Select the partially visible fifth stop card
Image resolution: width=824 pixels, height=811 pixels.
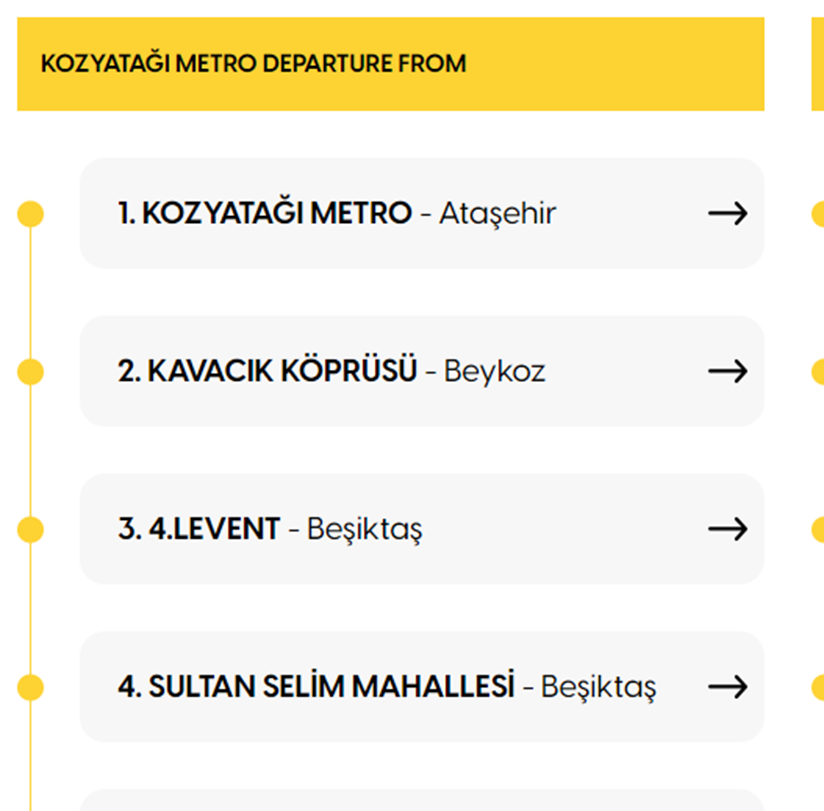tap(421, 800)
